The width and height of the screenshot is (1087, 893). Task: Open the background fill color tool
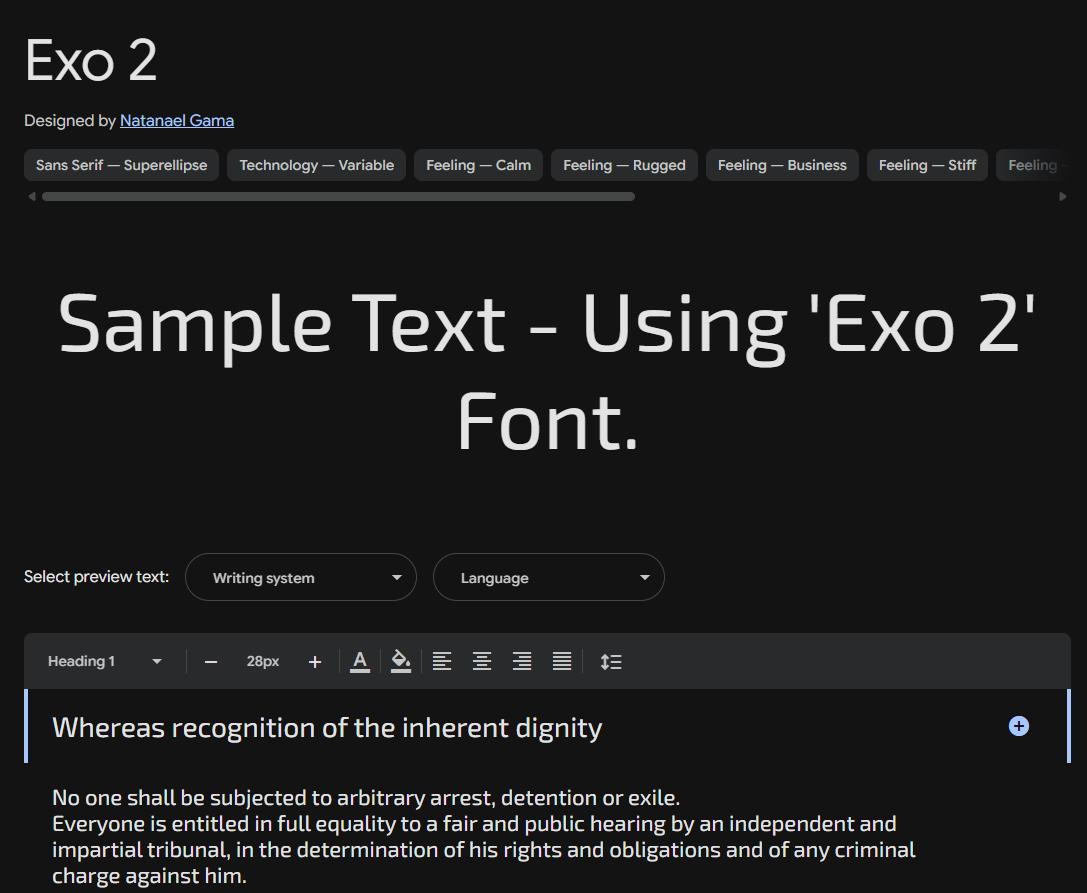coord(401,661)
